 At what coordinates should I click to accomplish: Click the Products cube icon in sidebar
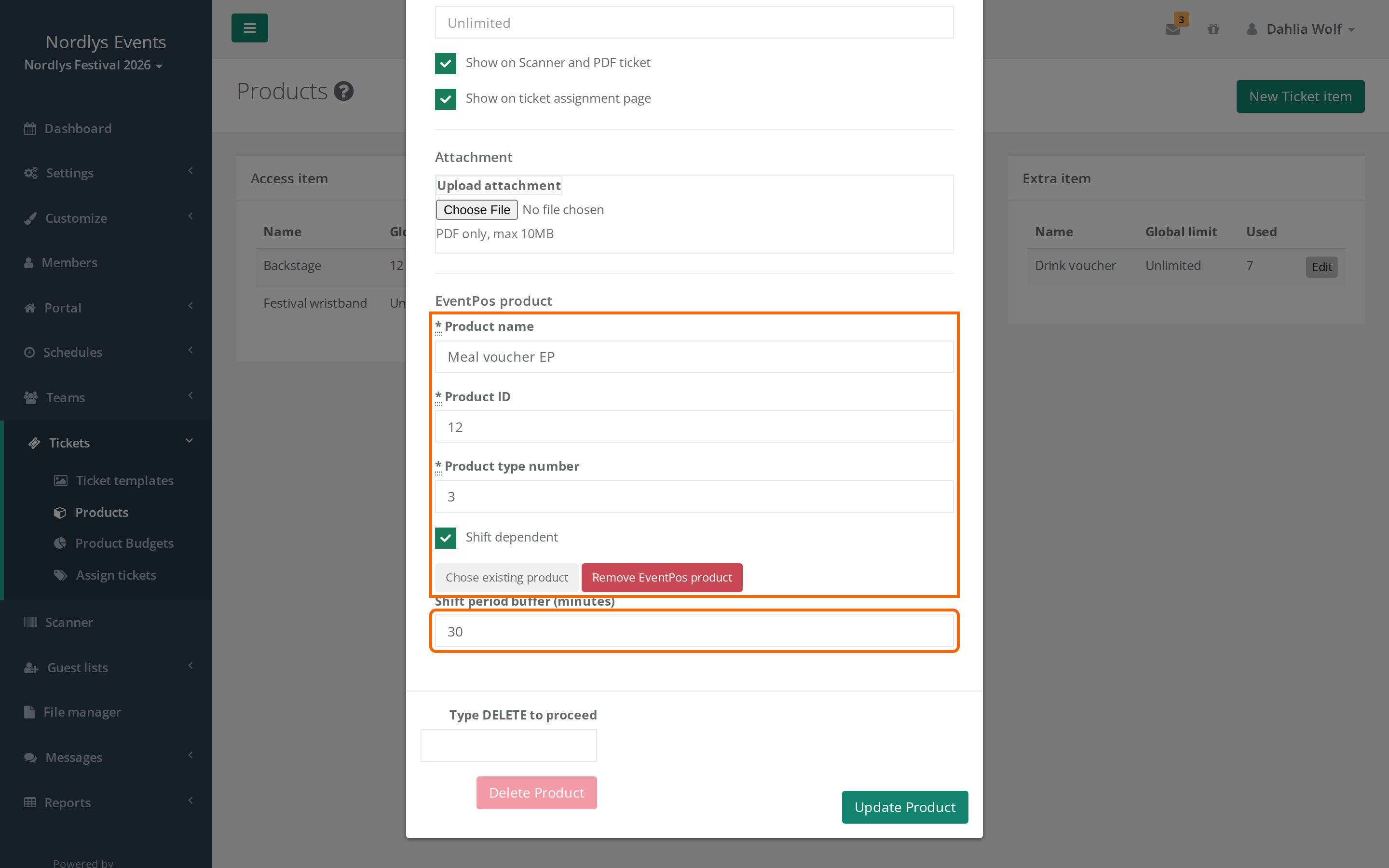(60, 512)
